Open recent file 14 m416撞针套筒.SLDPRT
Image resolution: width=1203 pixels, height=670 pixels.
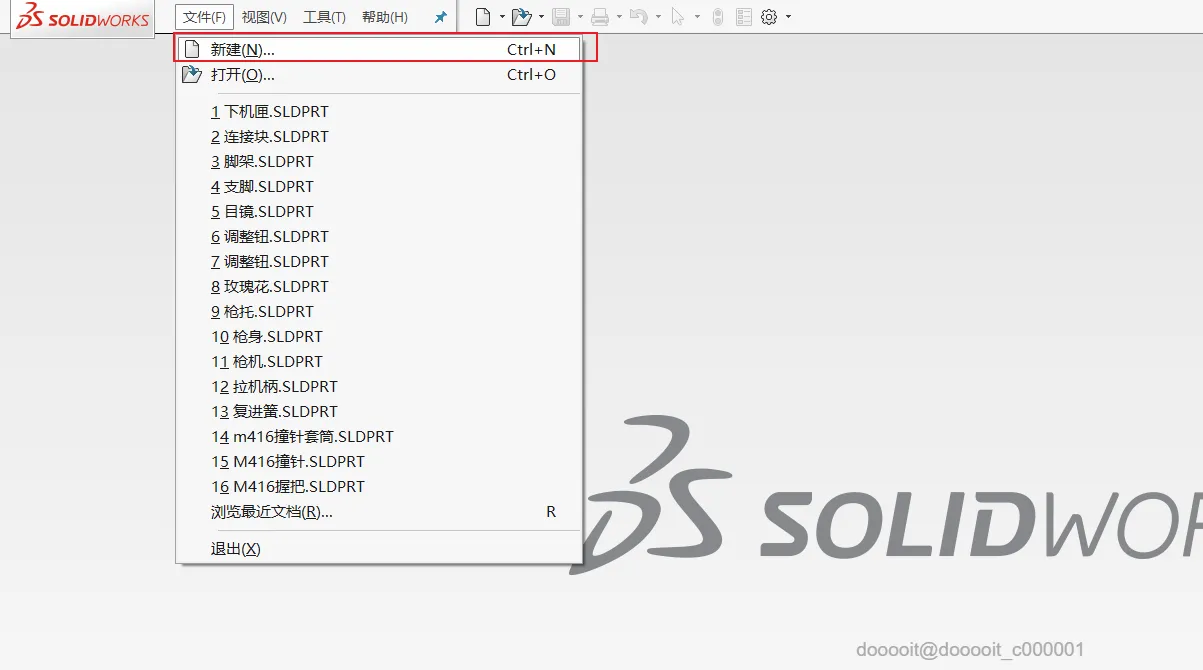[x=379, y=436]
